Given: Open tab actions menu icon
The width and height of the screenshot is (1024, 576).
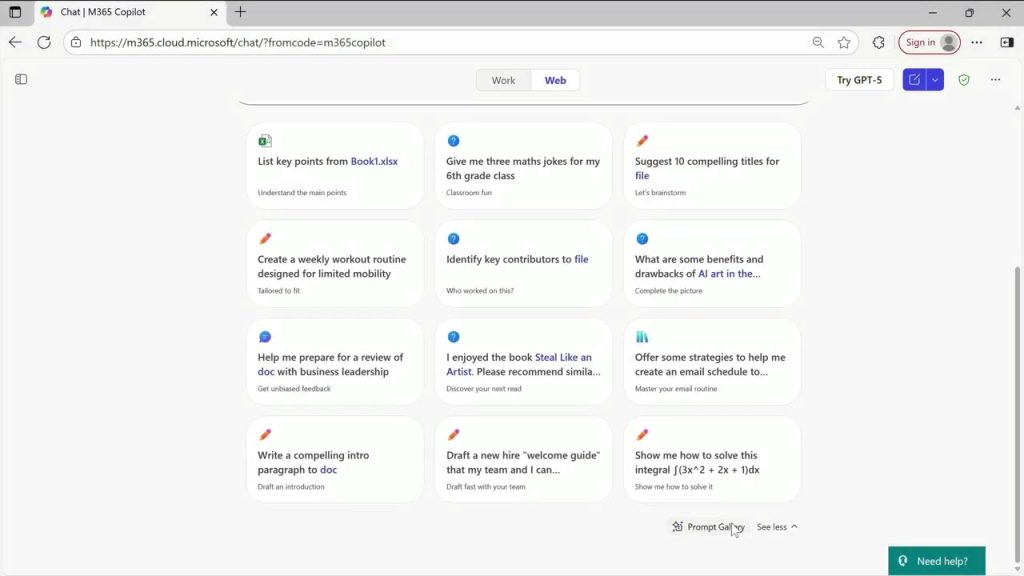Looking at the screenshot, I should pos(15,13).
